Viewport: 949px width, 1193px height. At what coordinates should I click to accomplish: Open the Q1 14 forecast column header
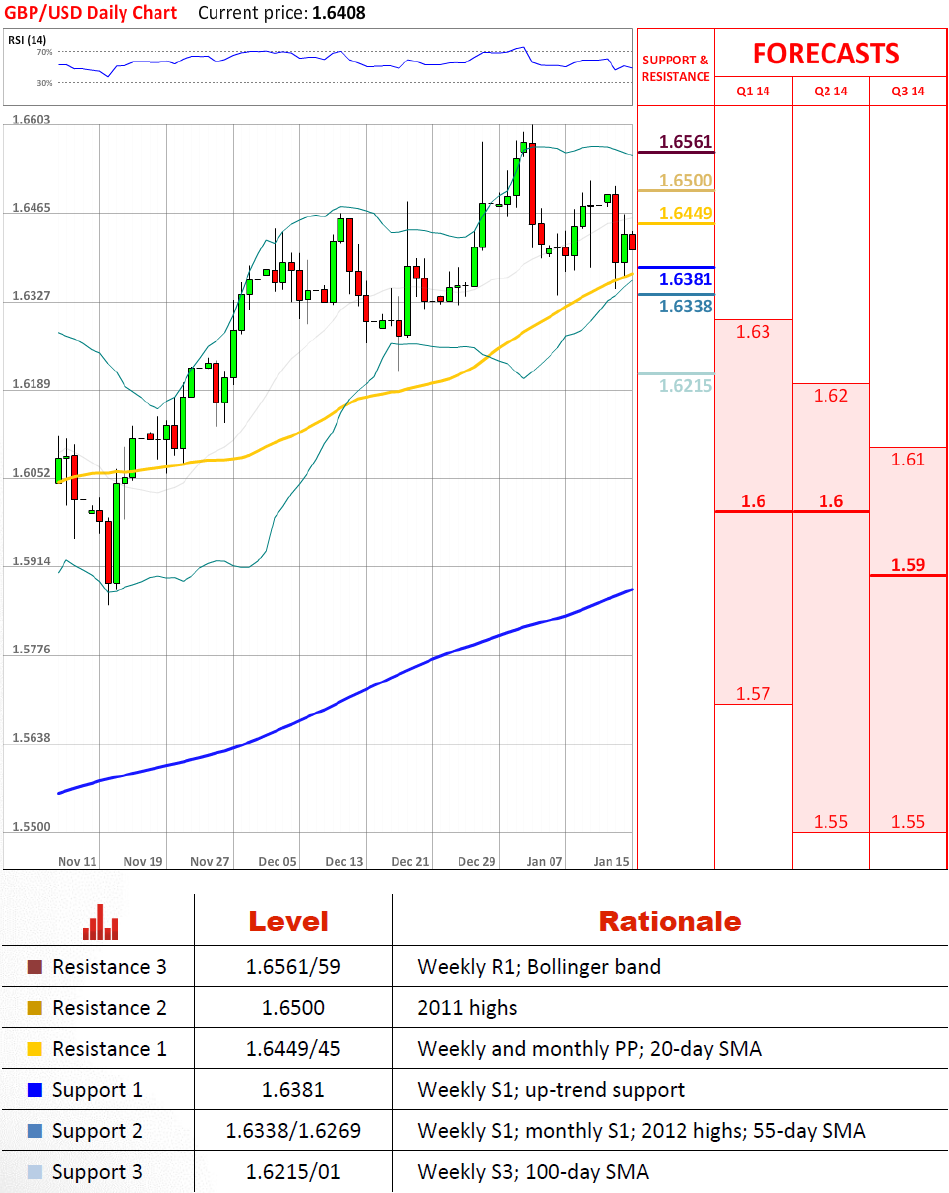click(753, 91)
